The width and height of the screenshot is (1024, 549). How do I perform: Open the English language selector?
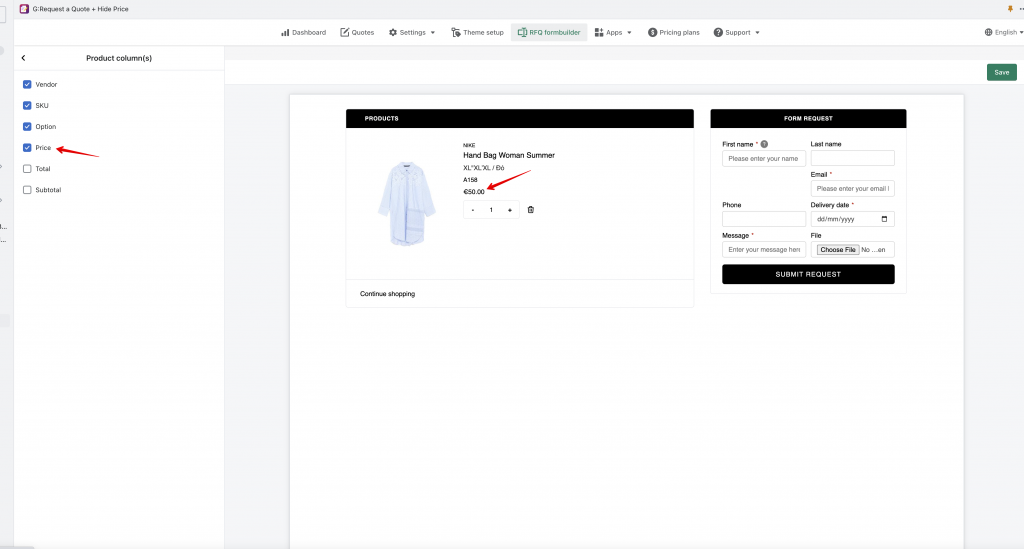pos(1004,33)
